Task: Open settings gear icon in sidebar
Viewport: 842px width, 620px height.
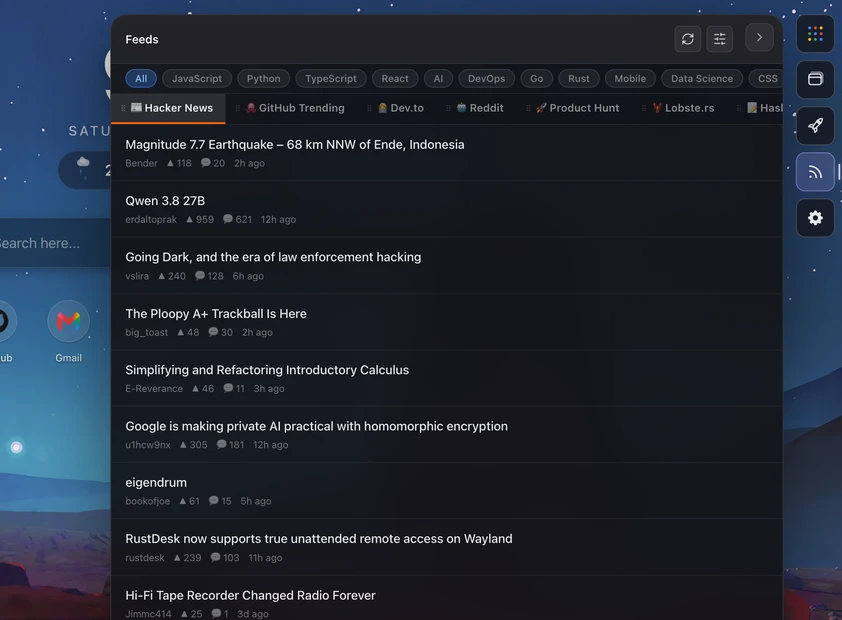Action: pos(815,218)
